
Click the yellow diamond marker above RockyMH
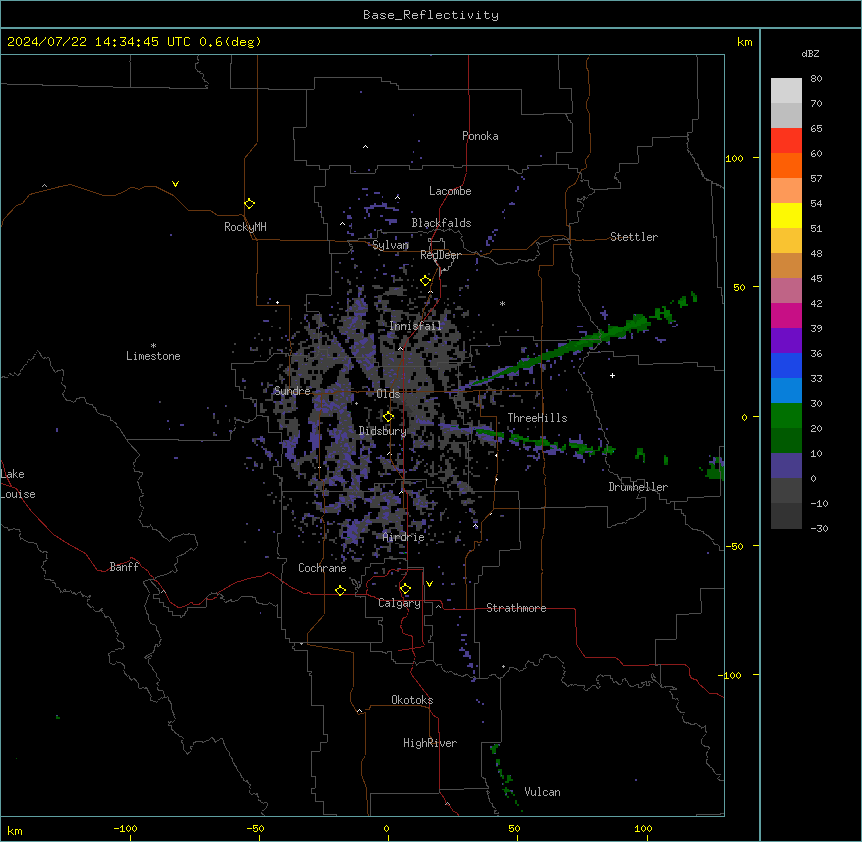pyautogui.click(x=250, y=204)
